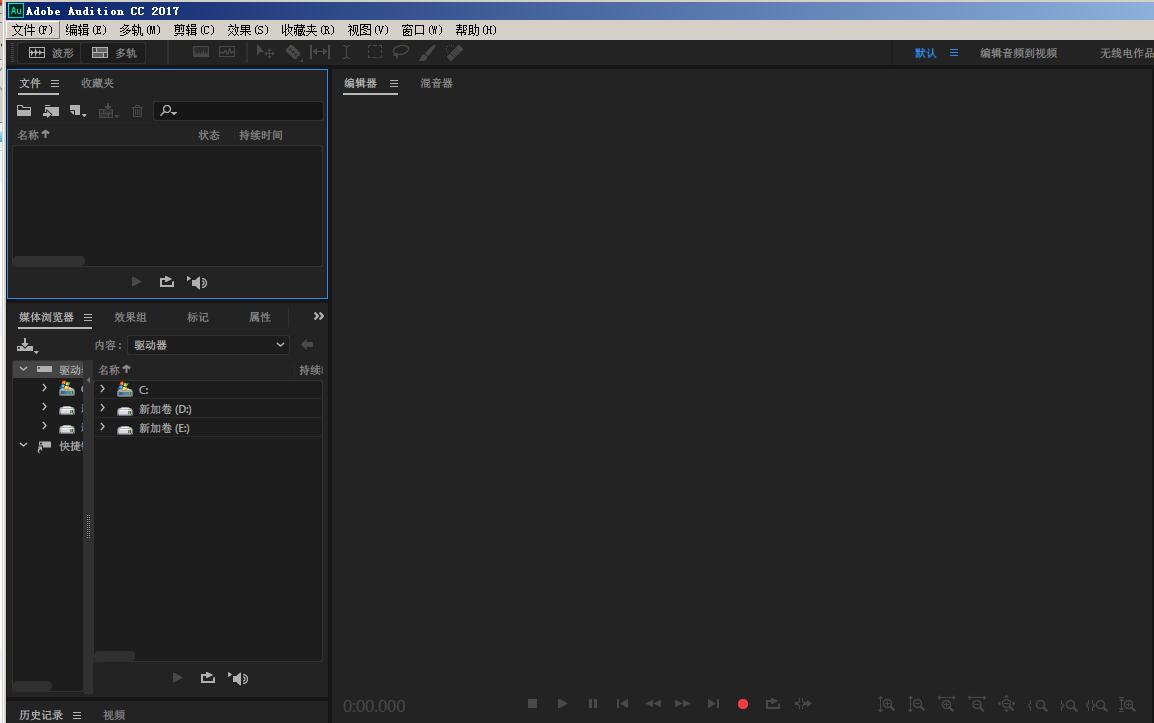Click Zoom In Amplitude icon

click(x=886, y=705)
